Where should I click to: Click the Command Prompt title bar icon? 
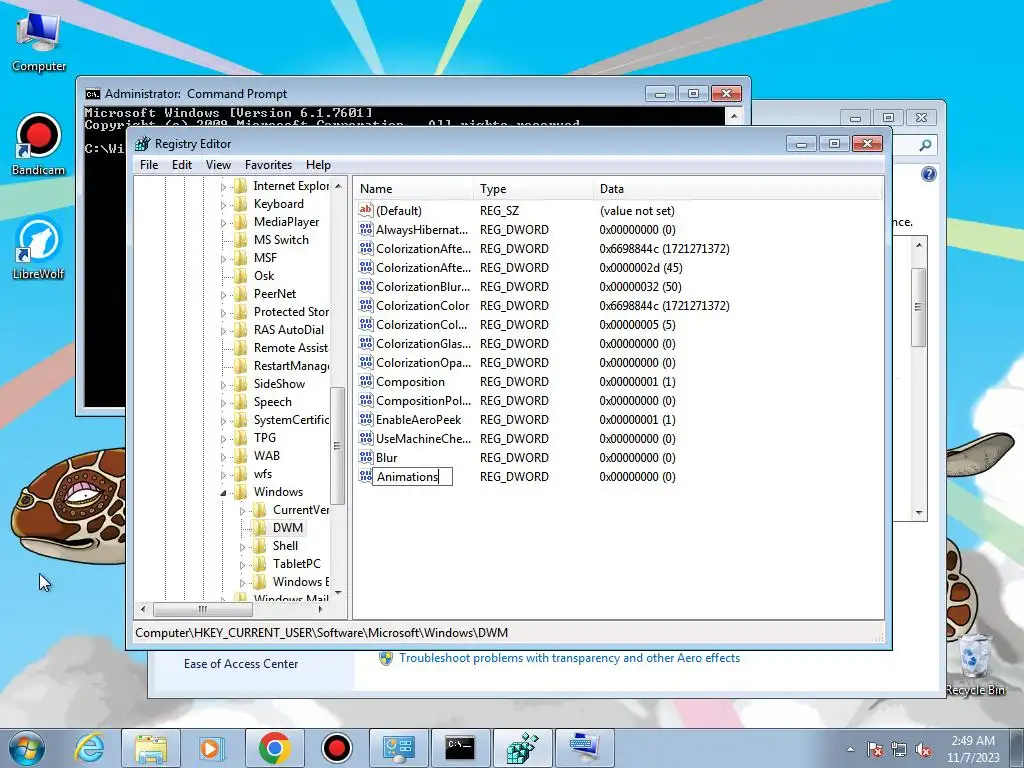93,94
